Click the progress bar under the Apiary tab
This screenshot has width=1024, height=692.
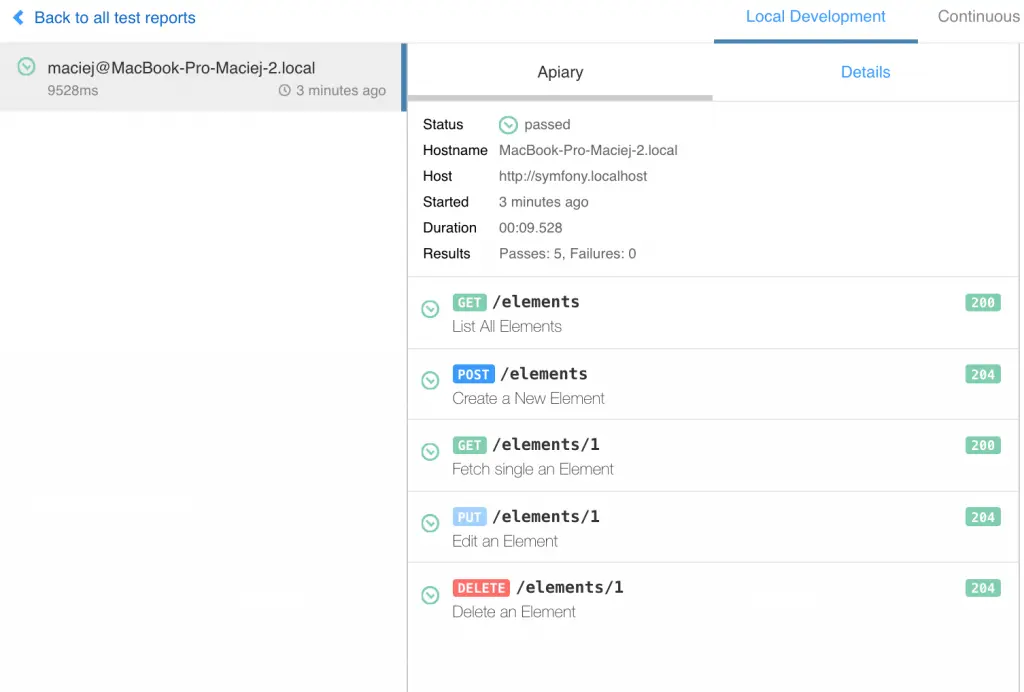(560, 98)
